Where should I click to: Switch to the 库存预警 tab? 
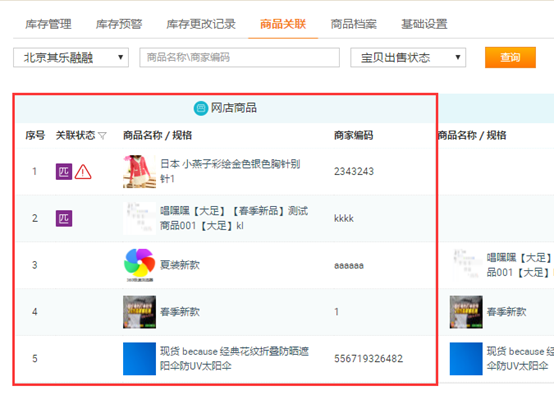119,24
